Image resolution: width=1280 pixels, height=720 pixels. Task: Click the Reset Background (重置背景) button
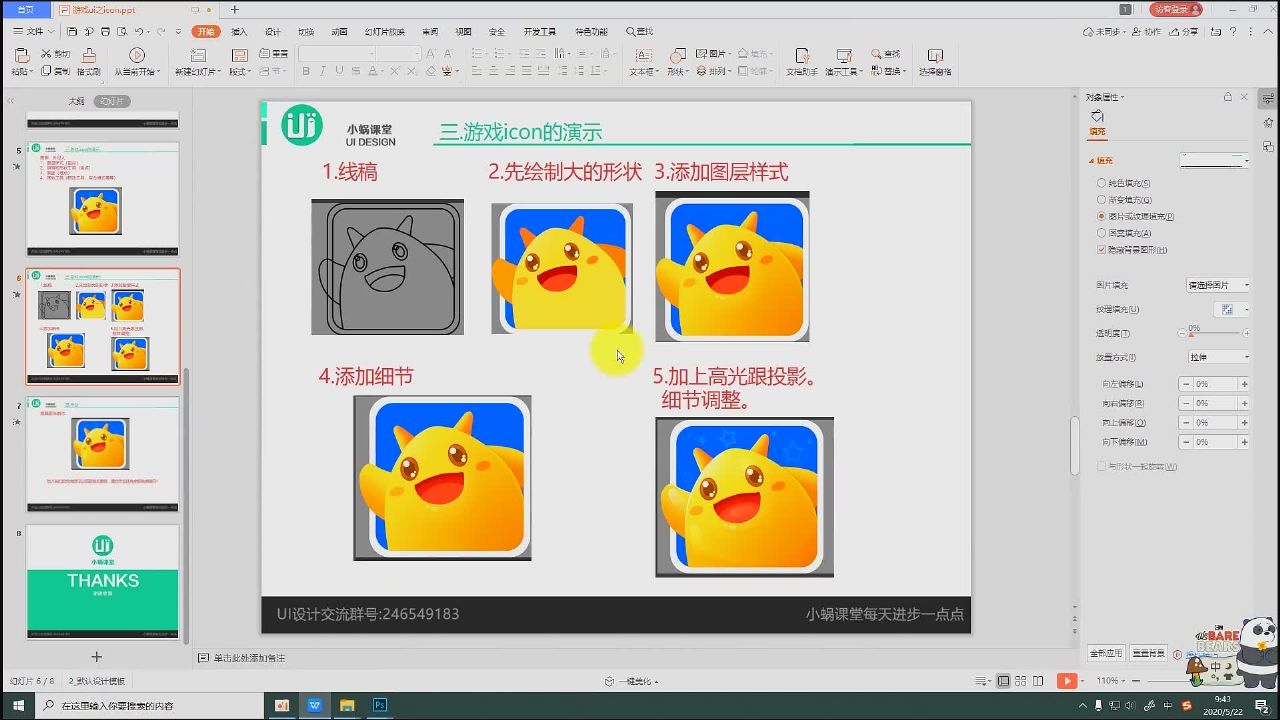pyautogui.click(x=1149, y=653)
